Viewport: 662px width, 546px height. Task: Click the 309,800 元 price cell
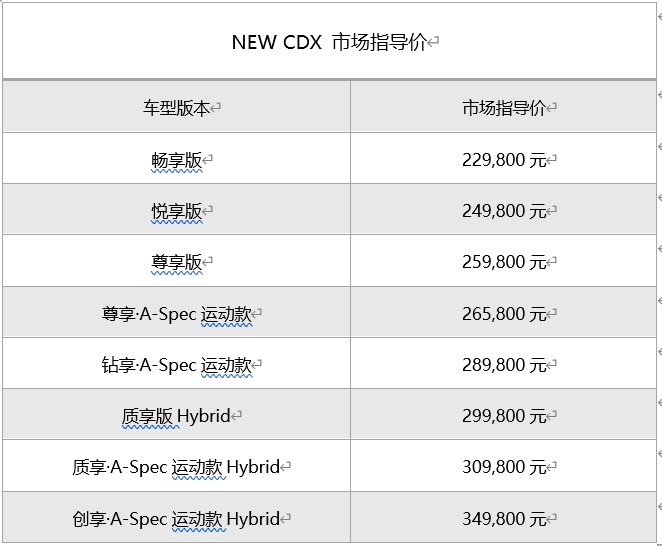click(x=503, y=466)
